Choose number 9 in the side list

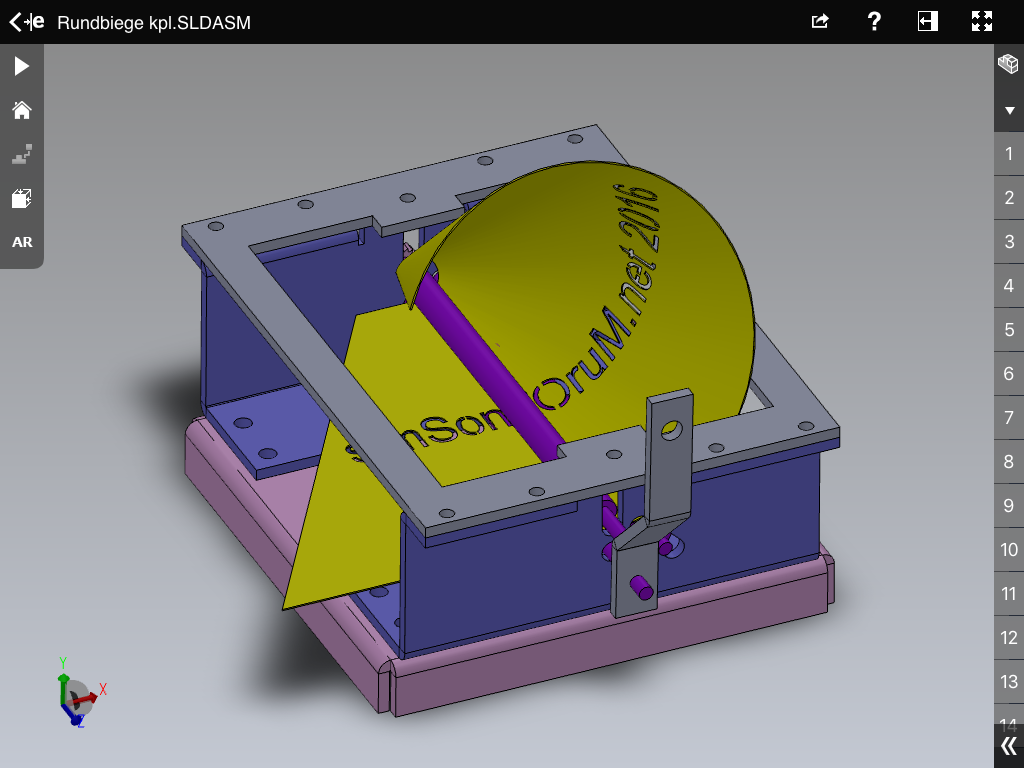(x=1009, y=506)
